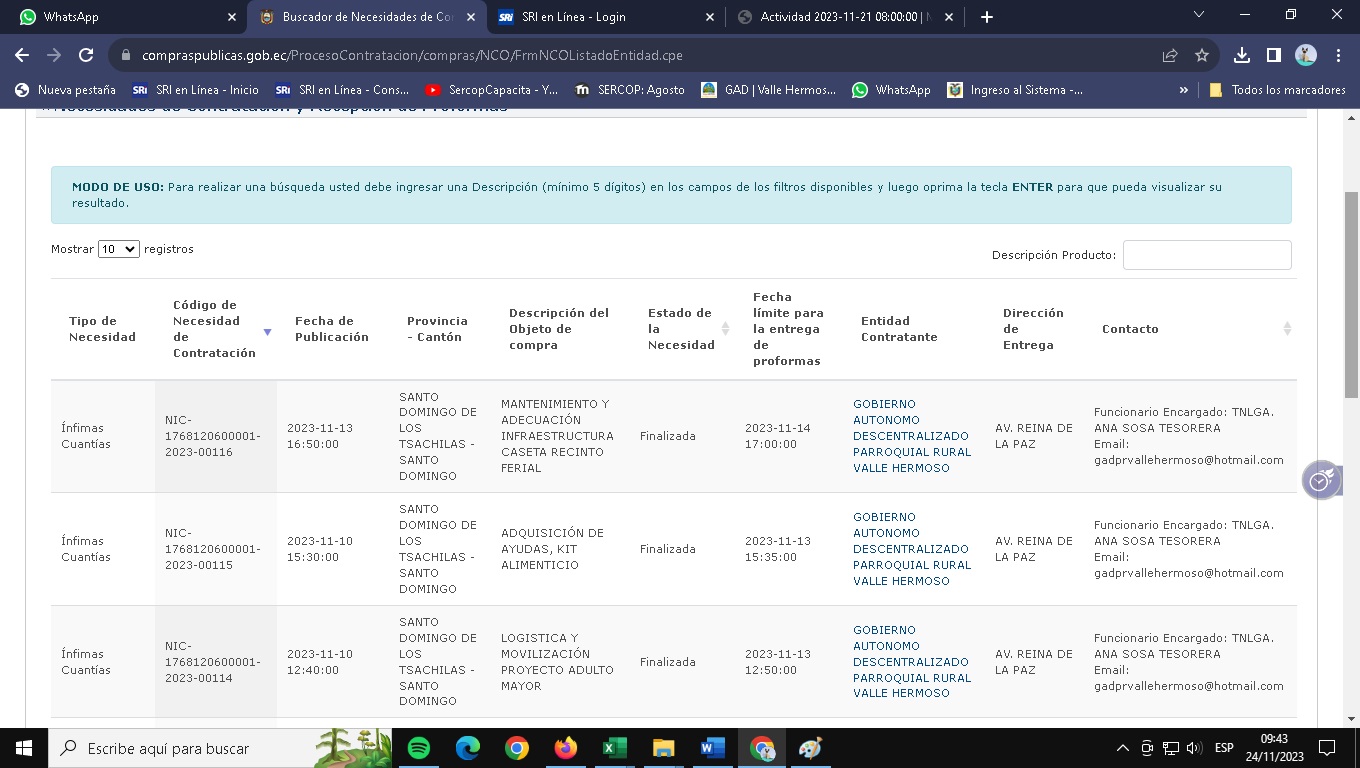This screenshot has height=768, width=1360.
Task: Open the SercopCapacita YouTube bookmark
Action: pyautogui.click(x=491, y=90)
